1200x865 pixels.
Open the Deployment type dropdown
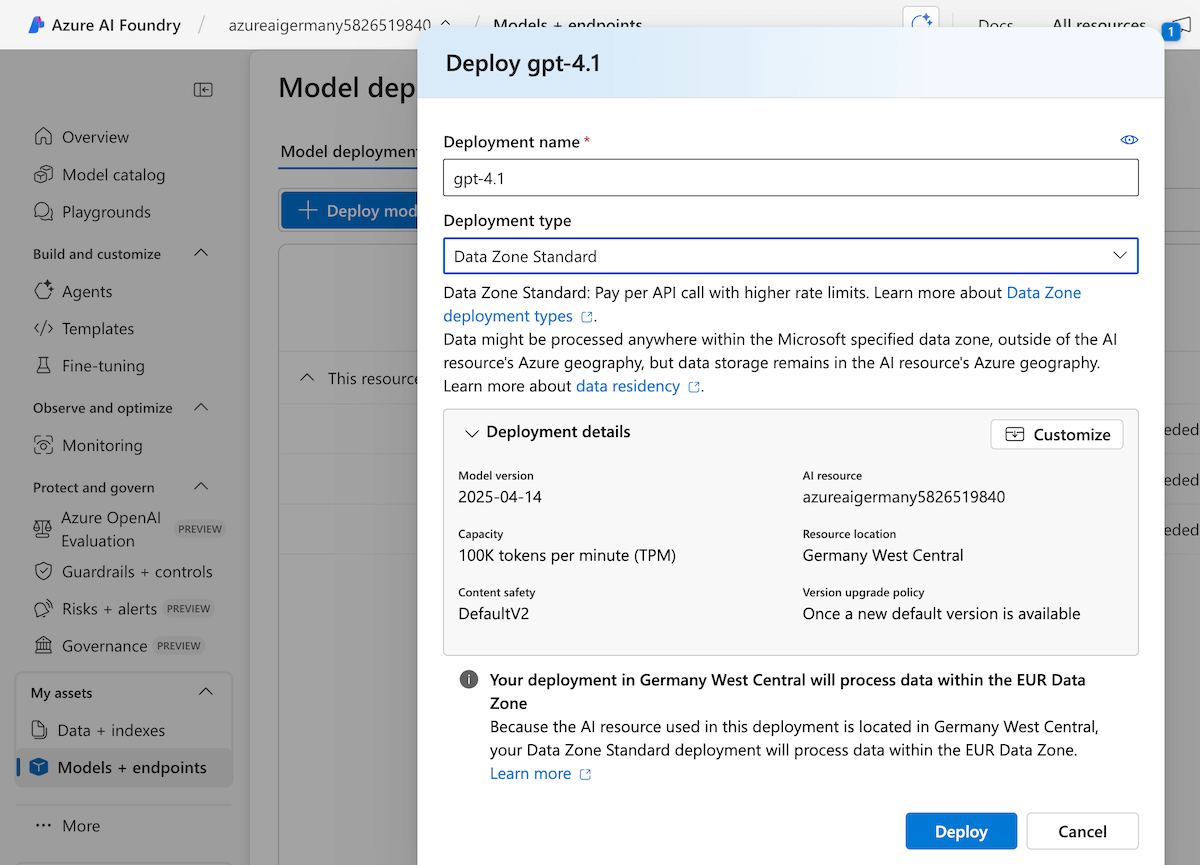(x=790, y=256)
